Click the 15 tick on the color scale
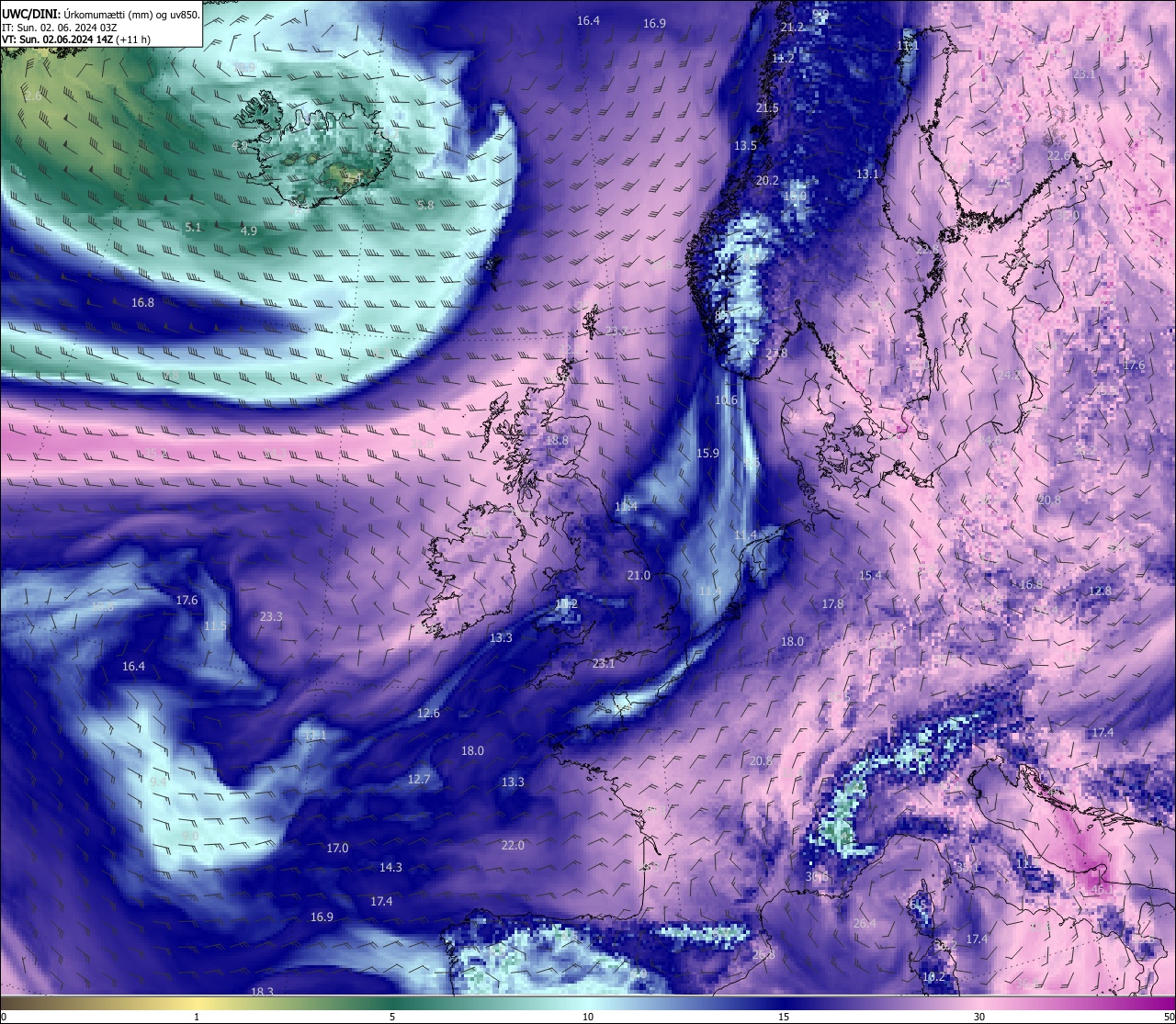 pyautogui.click(x=784, y=1017)
